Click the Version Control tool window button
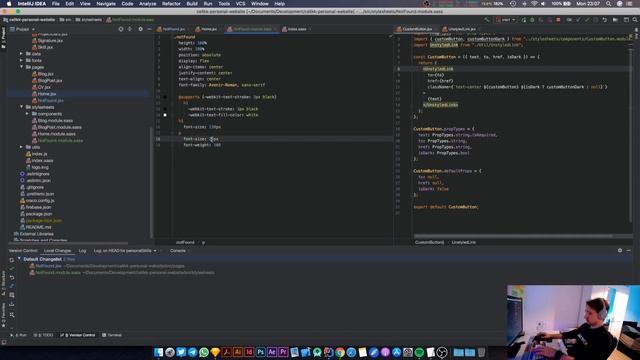The width and height of the screenshot is (640, 360). tap(78, 335)
